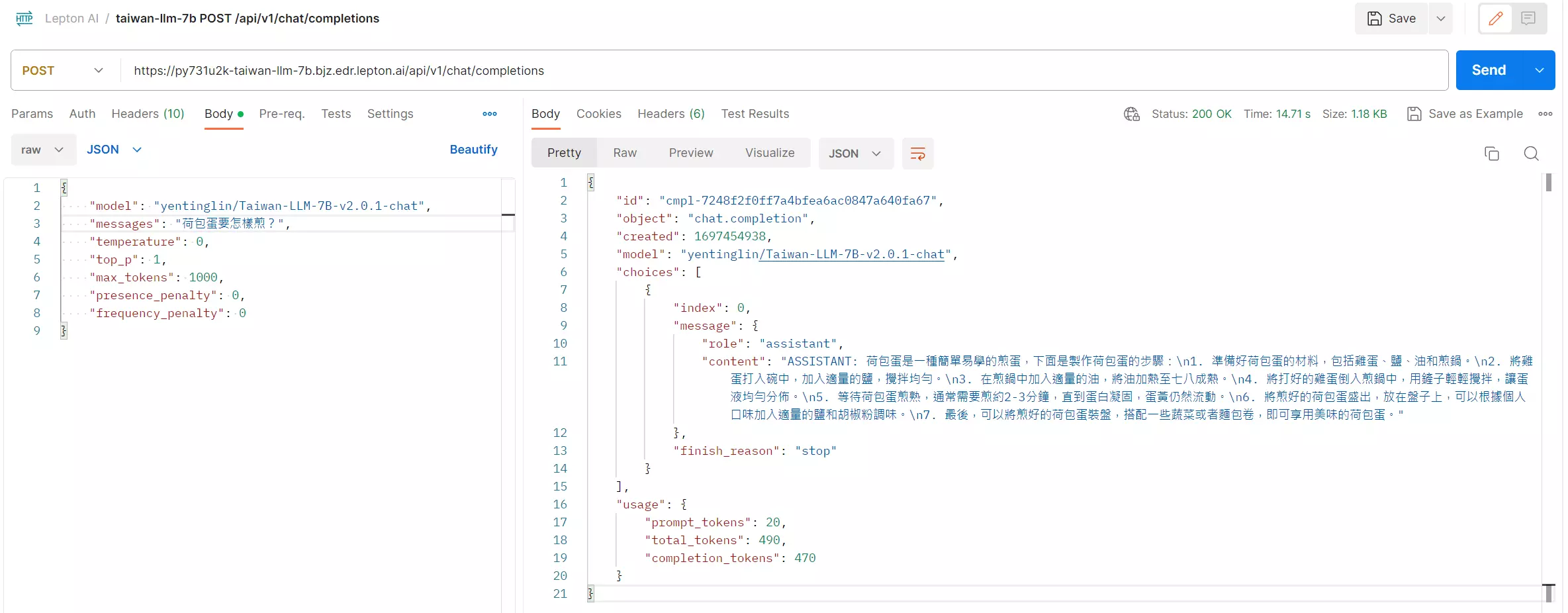Image resolution: width=1568 pixels, height=613 pixels.
Task: Click the Status: 200 OK indicator
Action: (x=1191, y=114)
